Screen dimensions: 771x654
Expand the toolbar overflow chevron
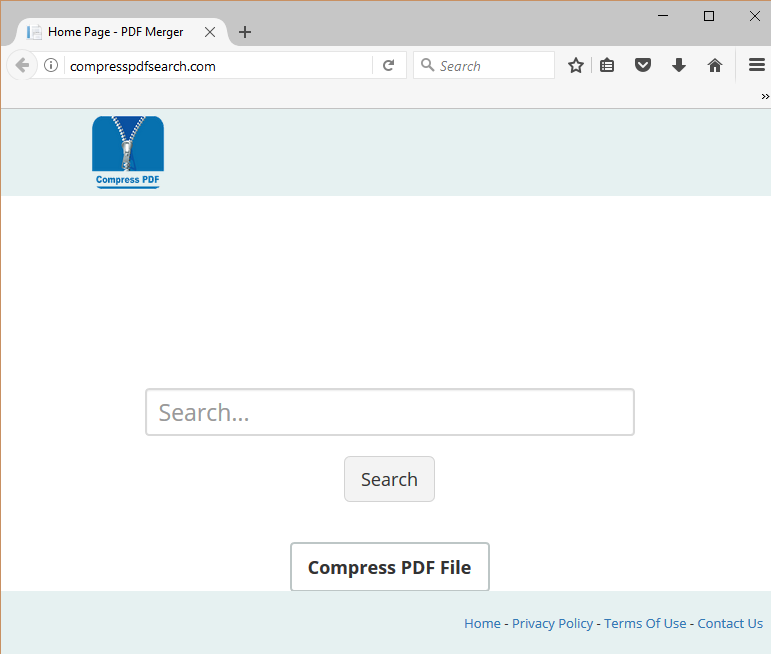click(x=765, y=96)
